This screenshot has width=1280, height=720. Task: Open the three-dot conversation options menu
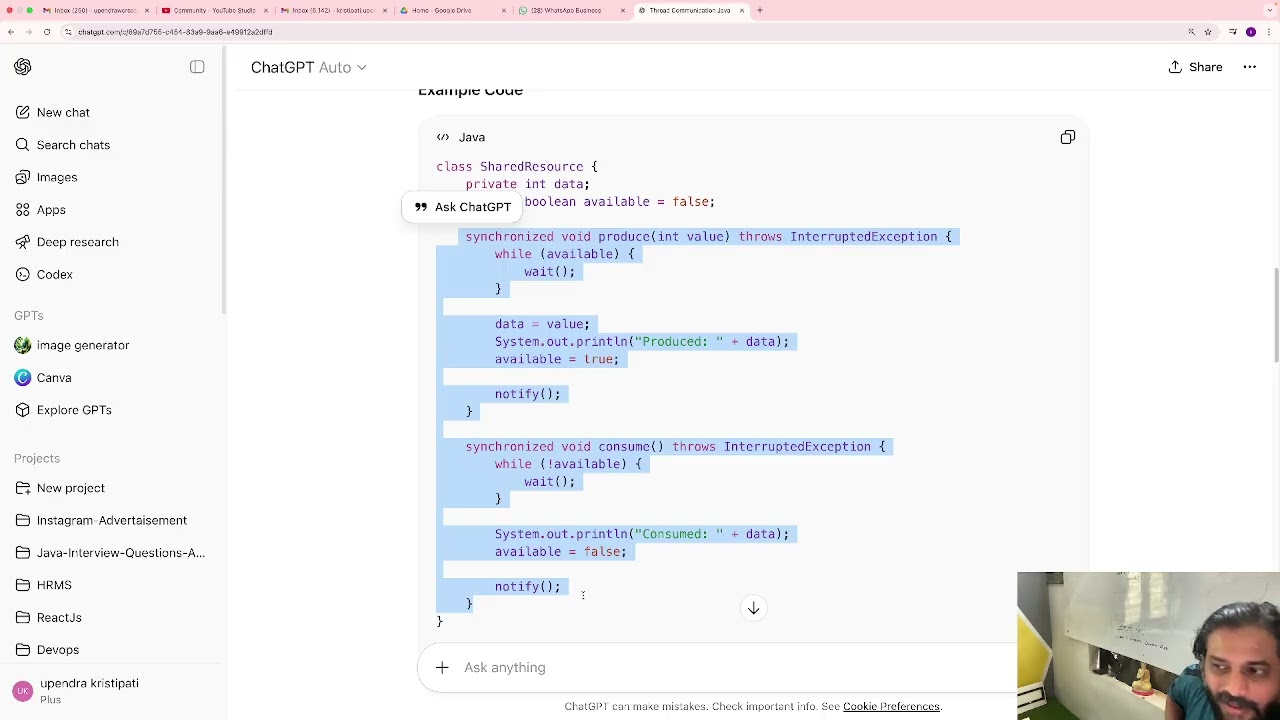coord(1250,67)
